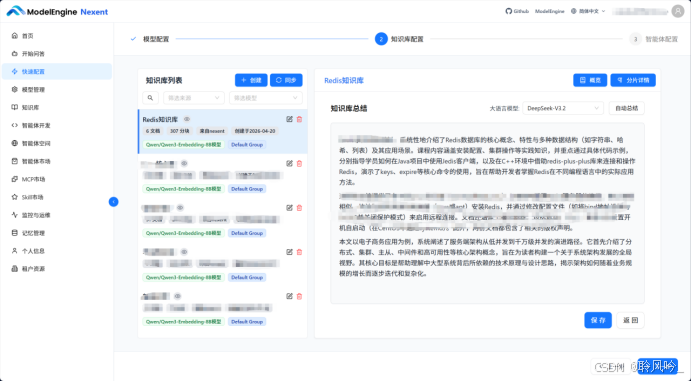This screenshot has width=692, height=381.
Task: Toggle eye icon on the third knowledge base card
Action: coord(180,207)
